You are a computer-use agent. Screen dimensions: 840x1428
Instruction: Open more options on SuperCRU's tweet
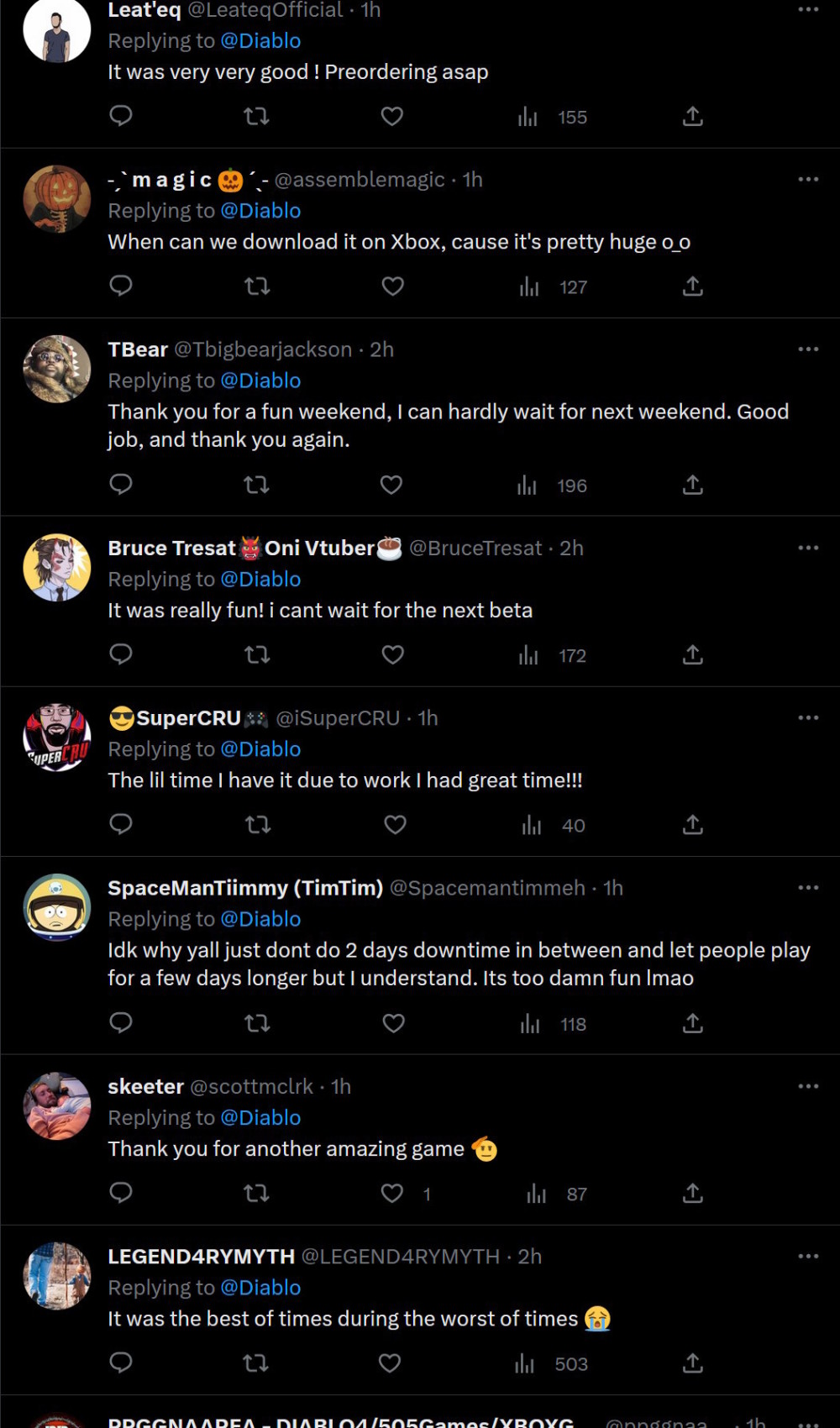click(808, 717)
